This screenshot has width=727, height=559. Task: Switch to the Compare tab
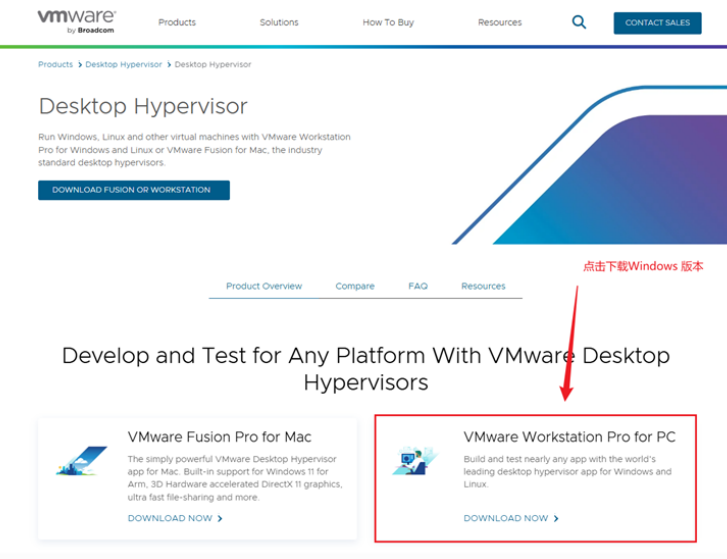(355, 286)
